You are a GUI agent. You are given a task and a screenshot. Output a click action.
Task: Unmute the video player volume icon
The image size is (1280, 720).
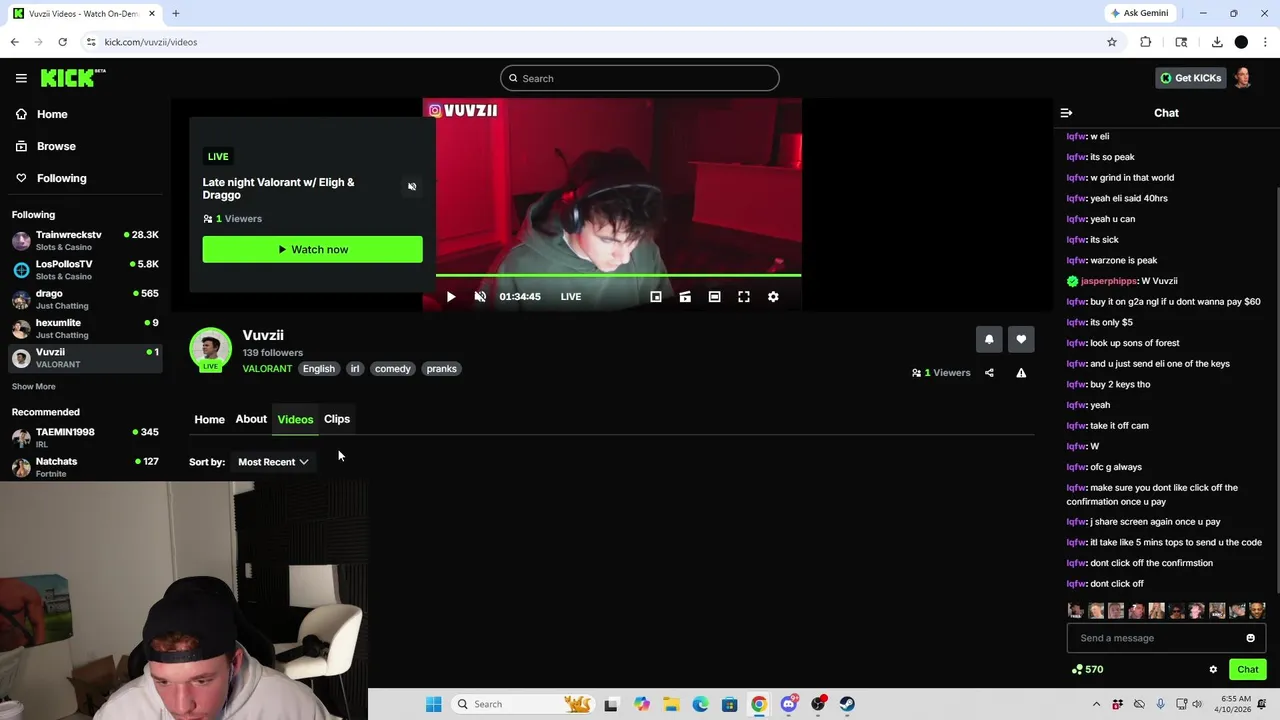[x=480, y=297]
